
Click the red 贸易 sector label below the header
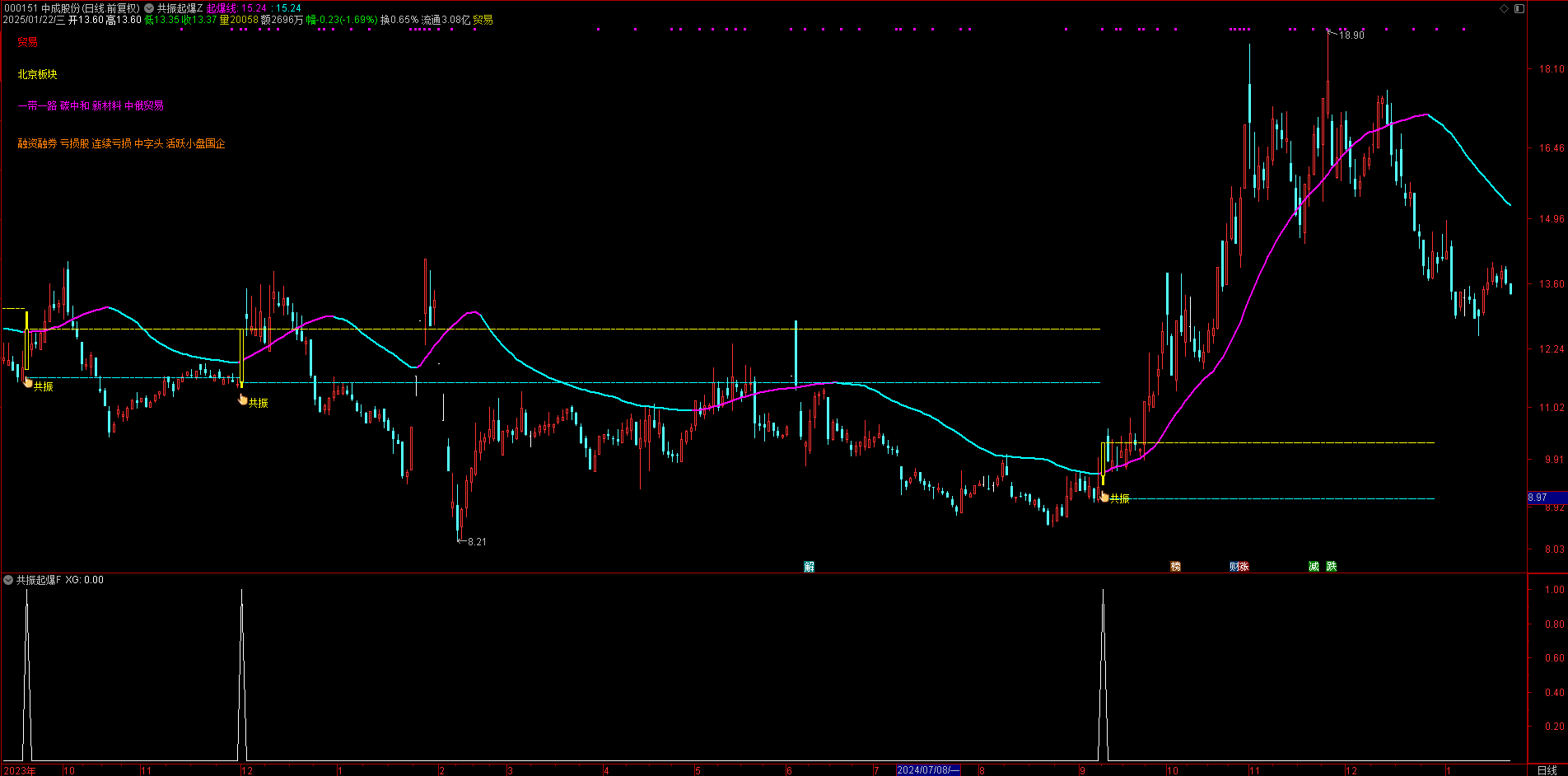(x=28, y=42)
